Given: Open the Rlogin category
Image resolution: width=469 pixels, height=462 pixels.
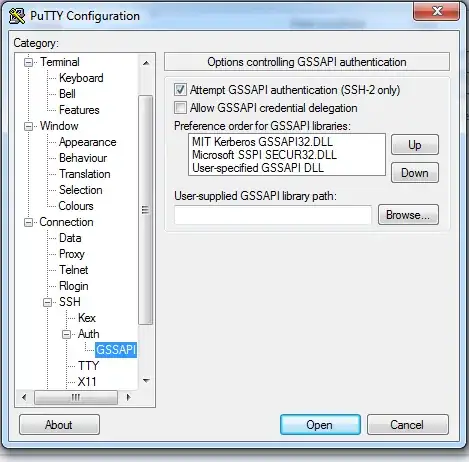Looking at the screenshot, I should click(73, 286).
